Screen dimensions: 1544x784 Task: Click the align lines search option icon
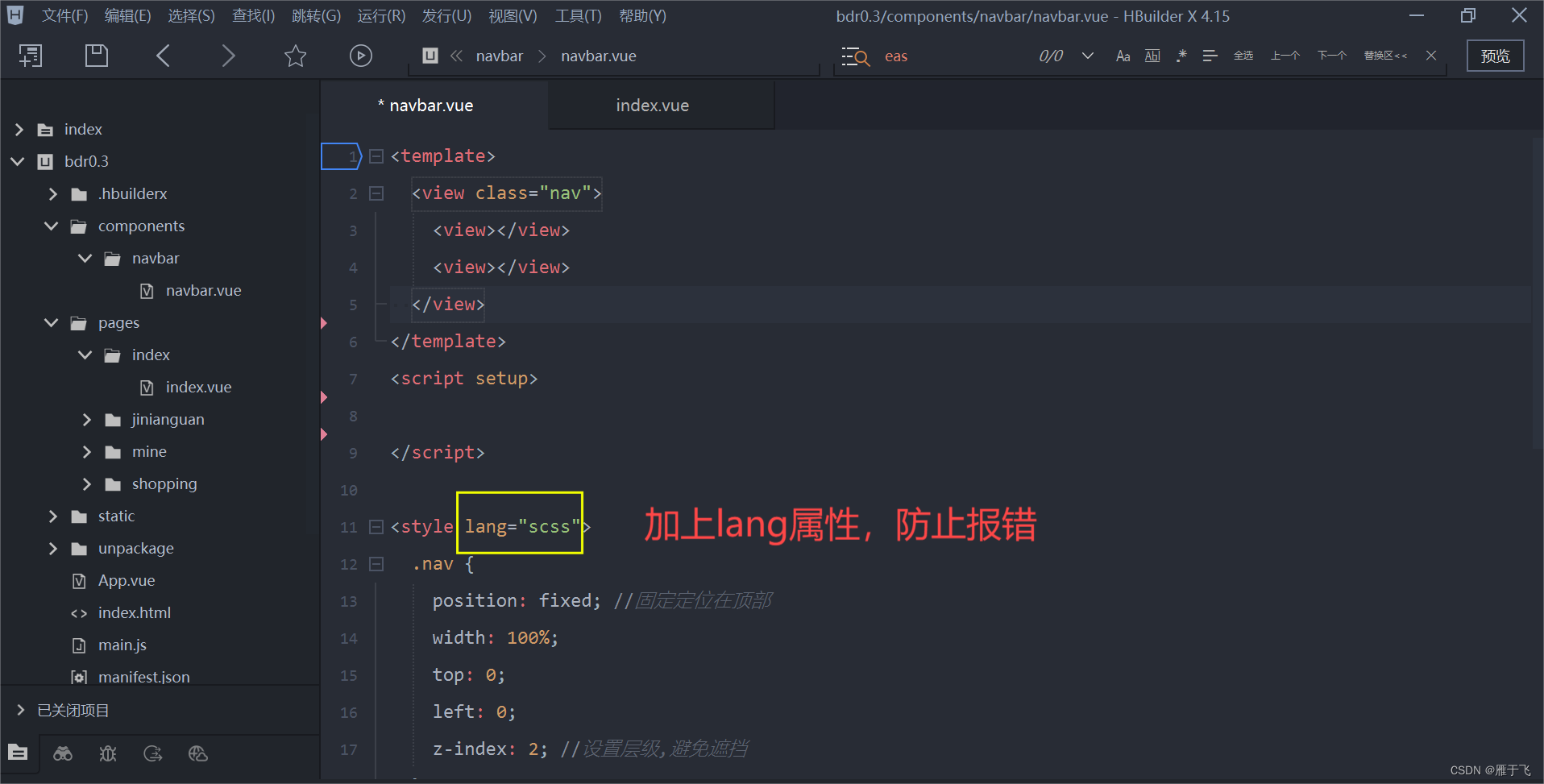tap(1210, 56)
